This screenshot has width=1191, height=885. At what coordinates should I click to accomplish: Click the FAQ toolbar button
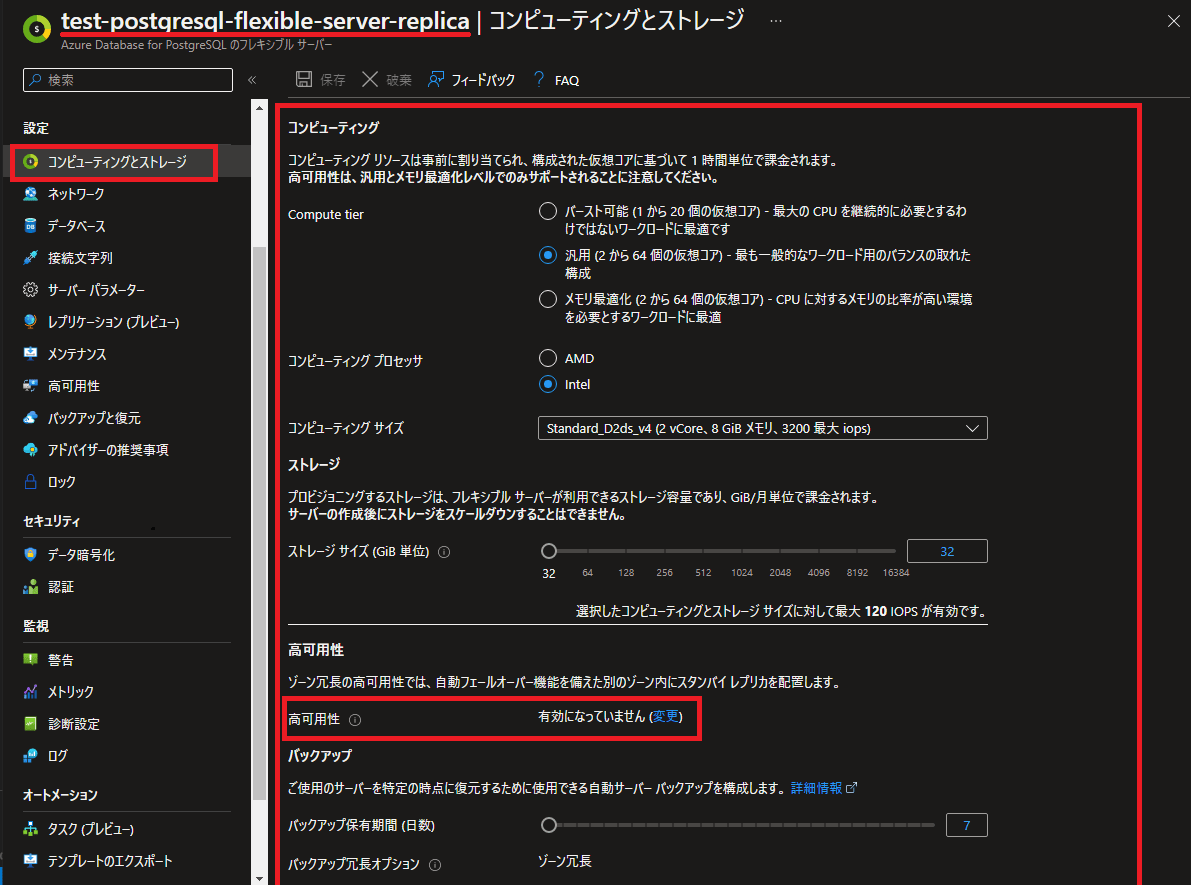pyautogui.click(x=557, y=79)
